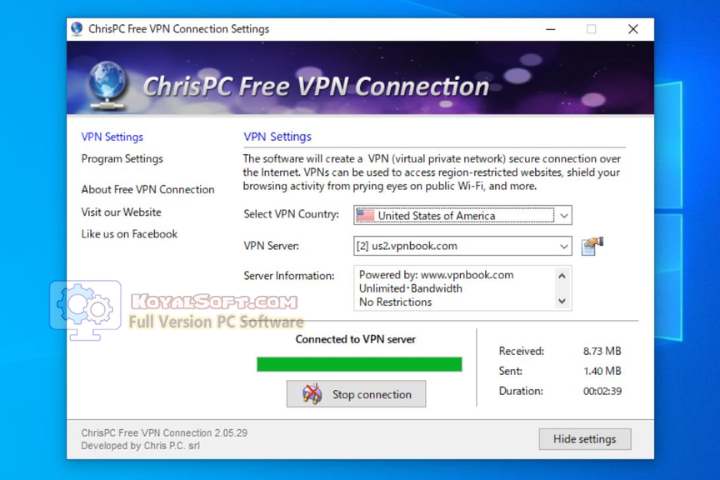Click the Received value 8.73 MB
The height and width of the screenshot is (480, 720).
pos(602,351)
